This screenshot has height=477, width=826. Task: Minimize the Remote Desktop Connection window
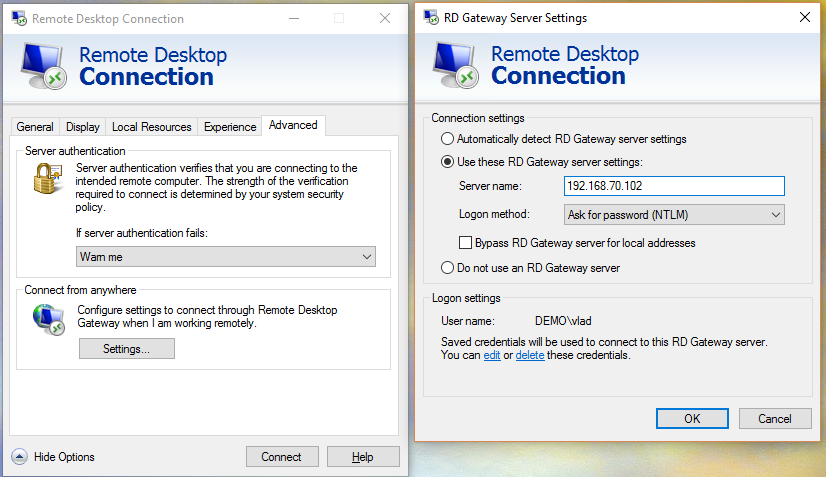coord(294,18)
